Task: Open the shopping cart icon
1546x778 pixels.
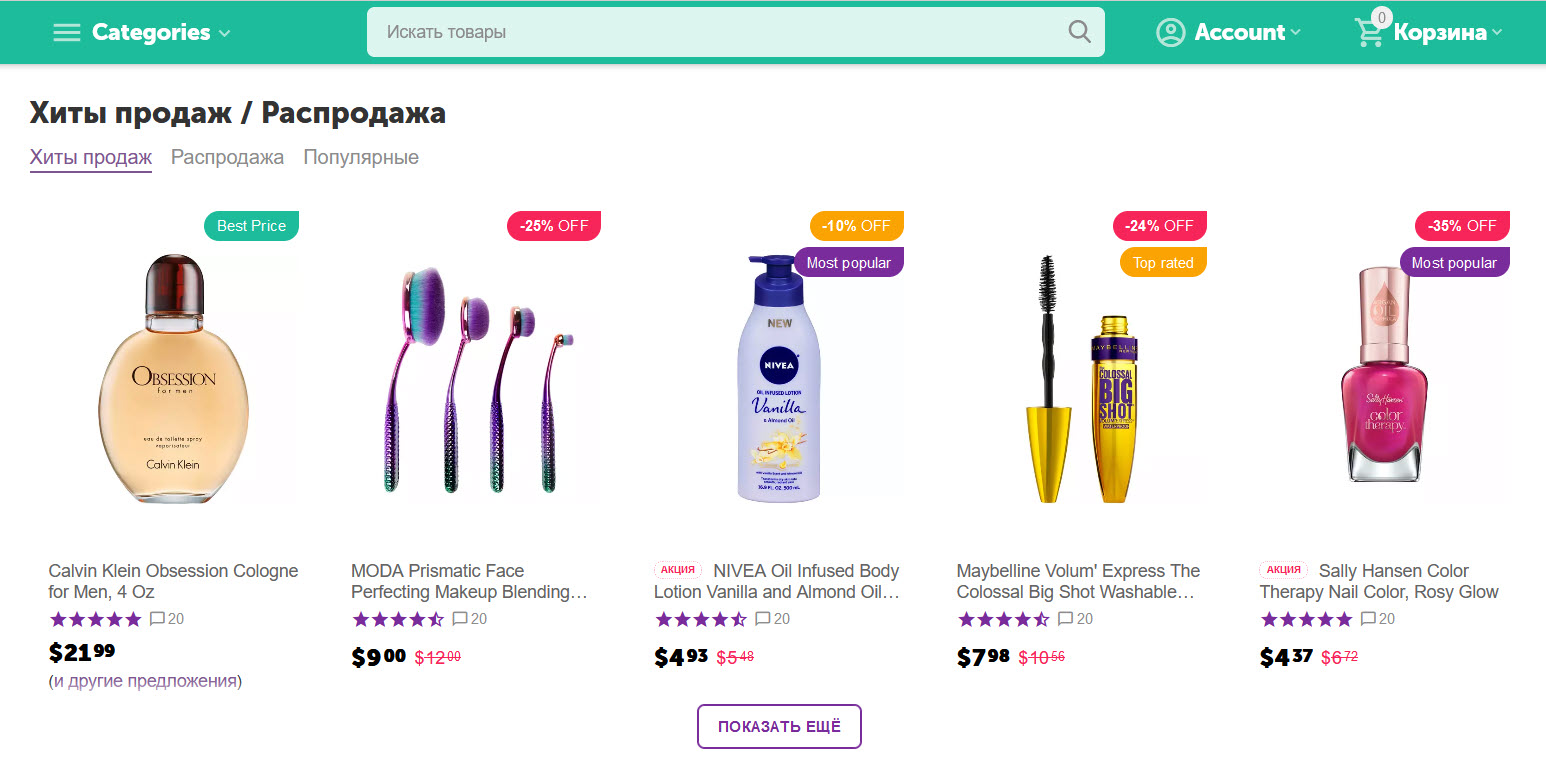Action: (1369, 33)
